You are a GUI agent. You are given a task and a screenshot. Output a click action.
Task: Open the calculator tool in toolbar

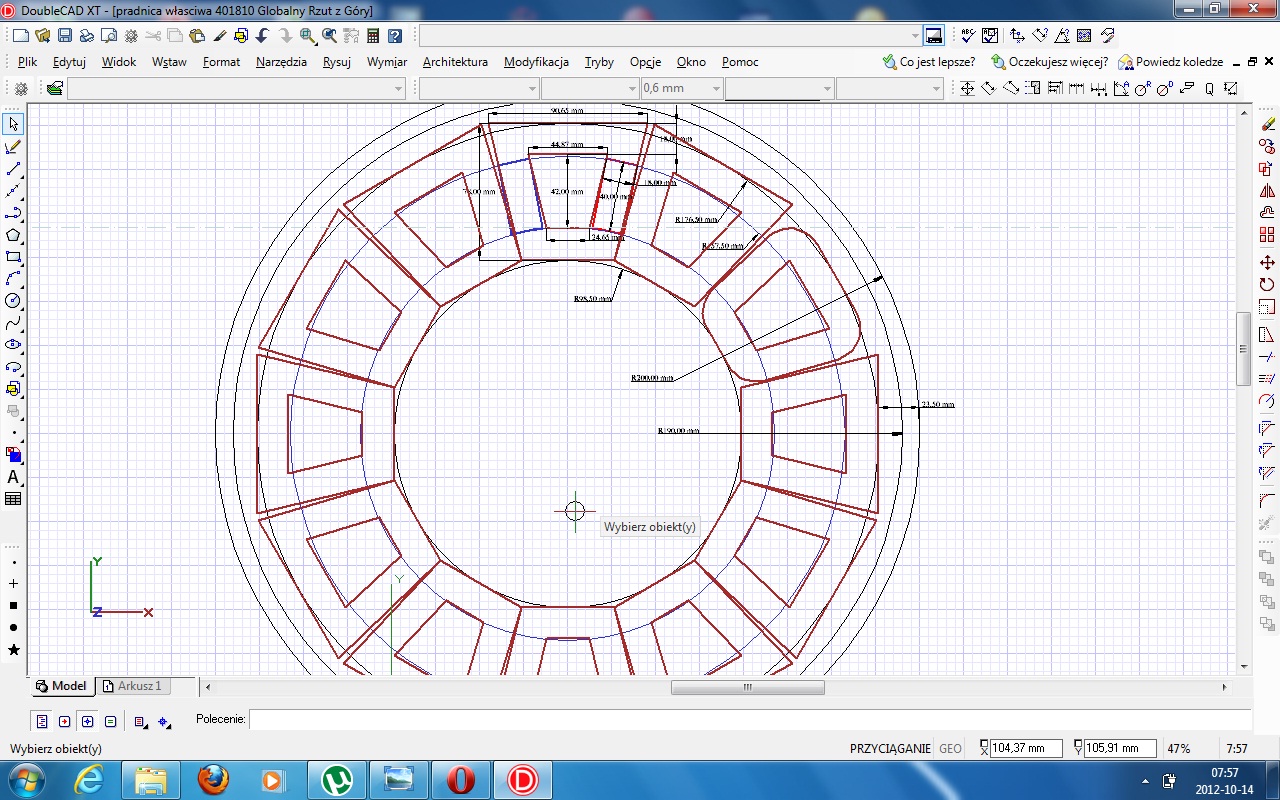[x=373, y=36]
